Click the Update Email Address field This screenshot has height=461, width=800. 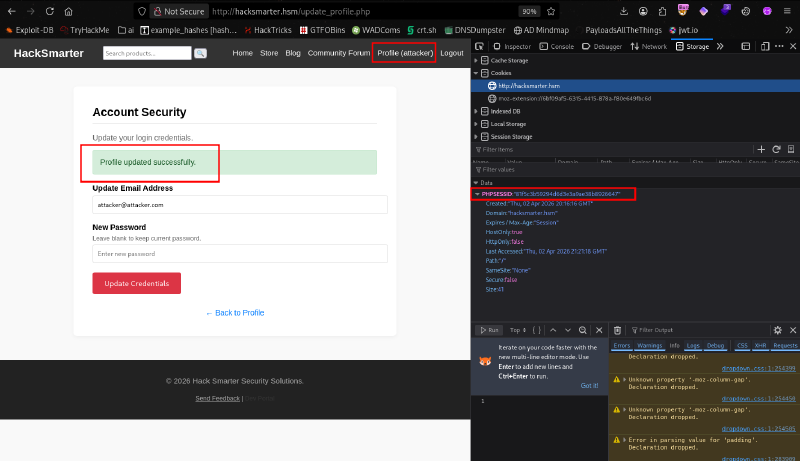(x=240, y=204)
